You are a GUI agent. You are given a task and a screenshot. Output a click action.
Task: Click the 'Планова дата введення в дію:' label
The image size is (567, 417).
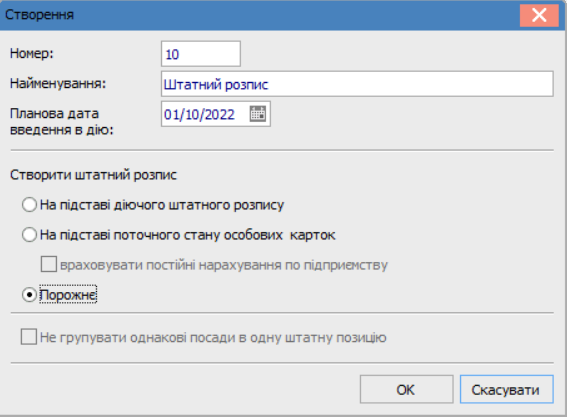(x=61, y=122)
